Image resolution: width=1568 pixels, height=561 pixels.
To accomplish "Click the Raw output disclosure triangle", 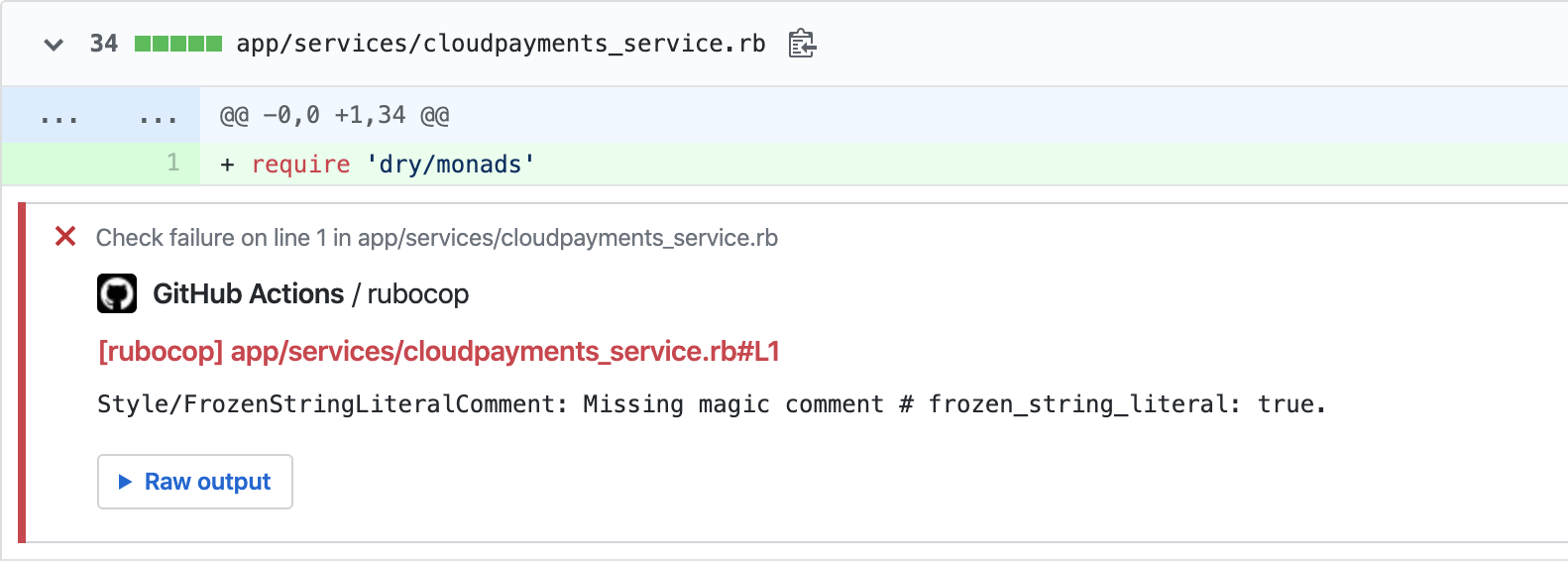I will click(x=125, y=482).
